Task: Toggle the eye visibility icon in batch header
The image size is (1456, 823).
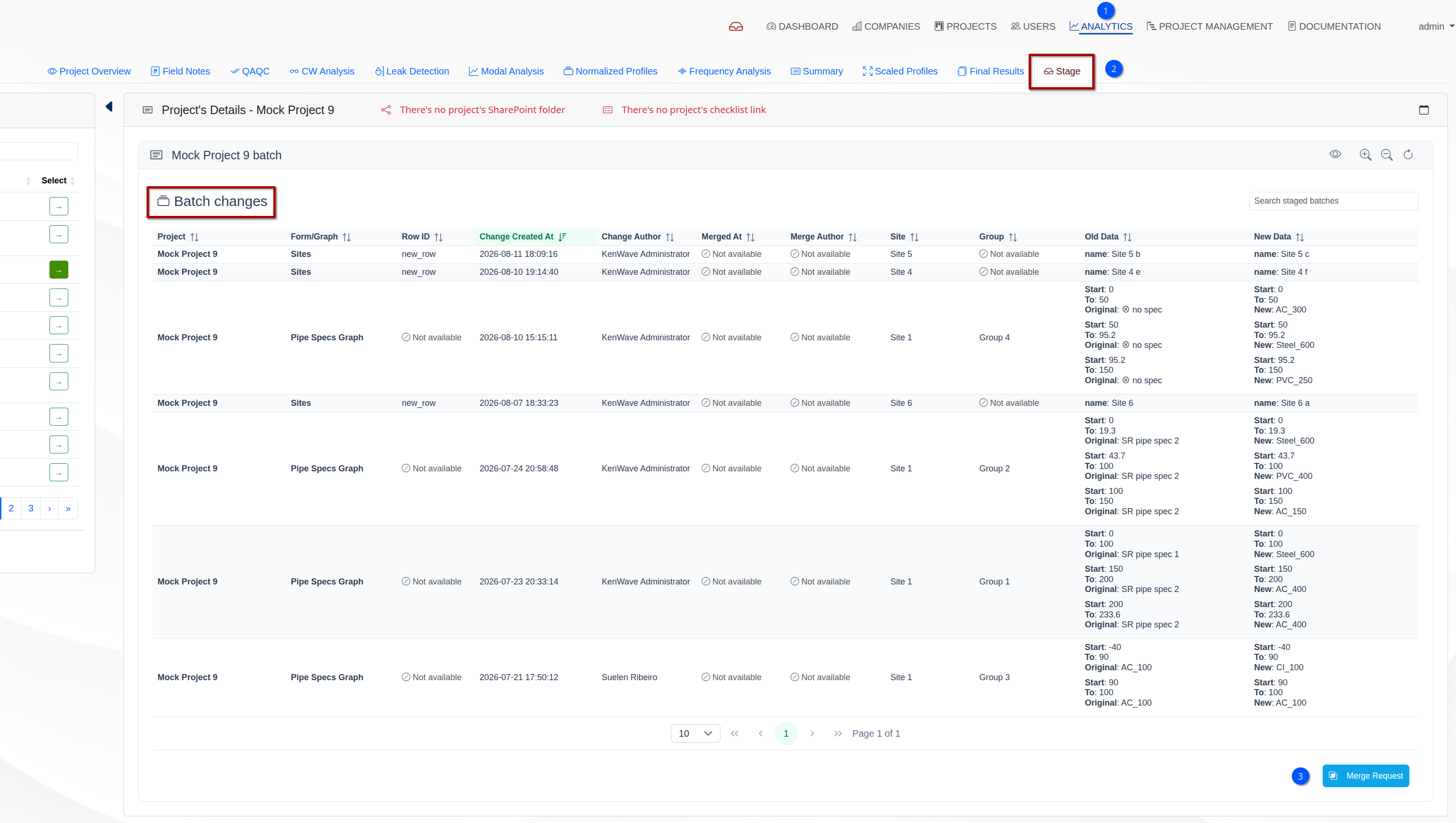Action: coord(1335,154)
